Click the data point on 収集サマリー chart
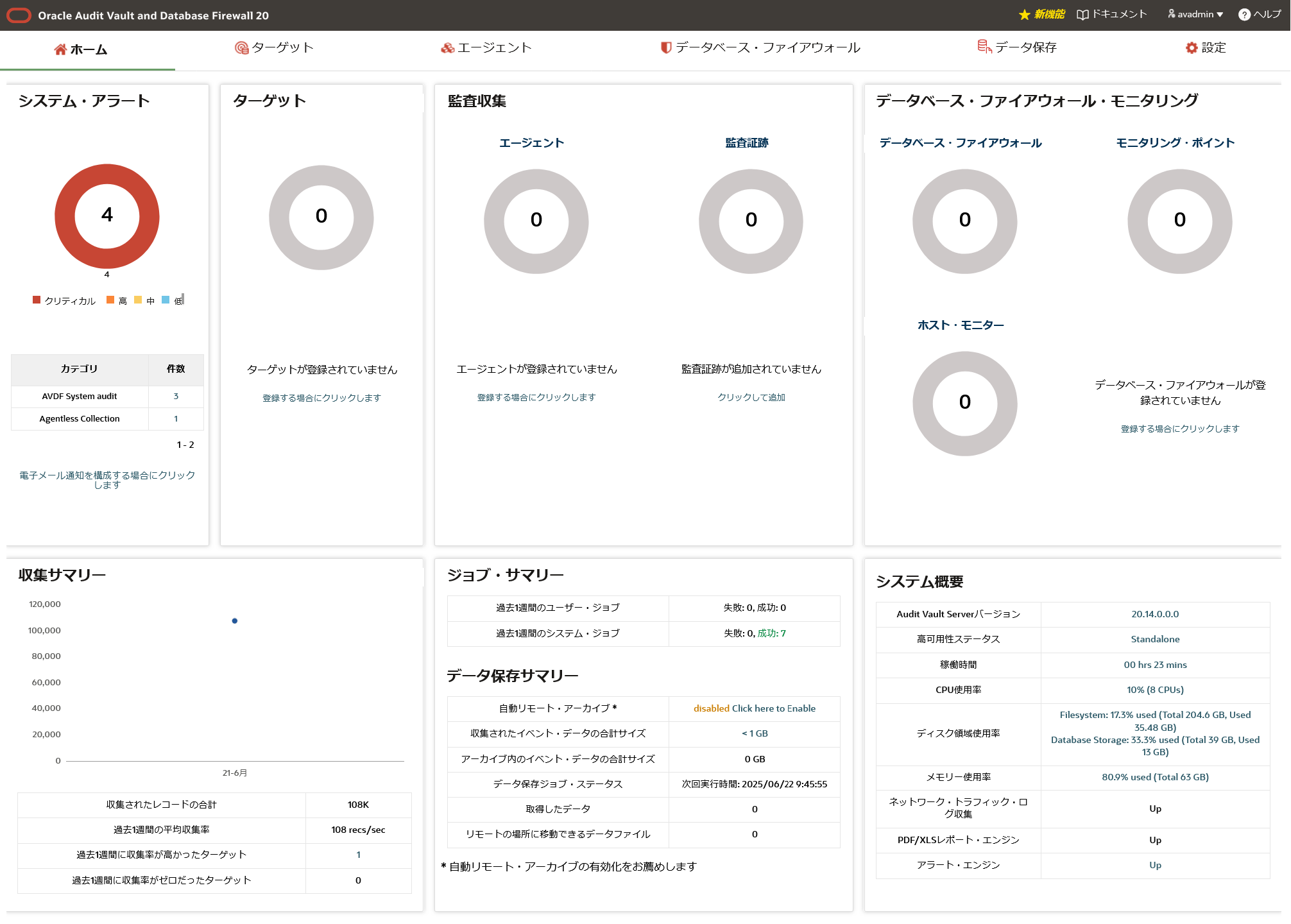 [235, 620]
